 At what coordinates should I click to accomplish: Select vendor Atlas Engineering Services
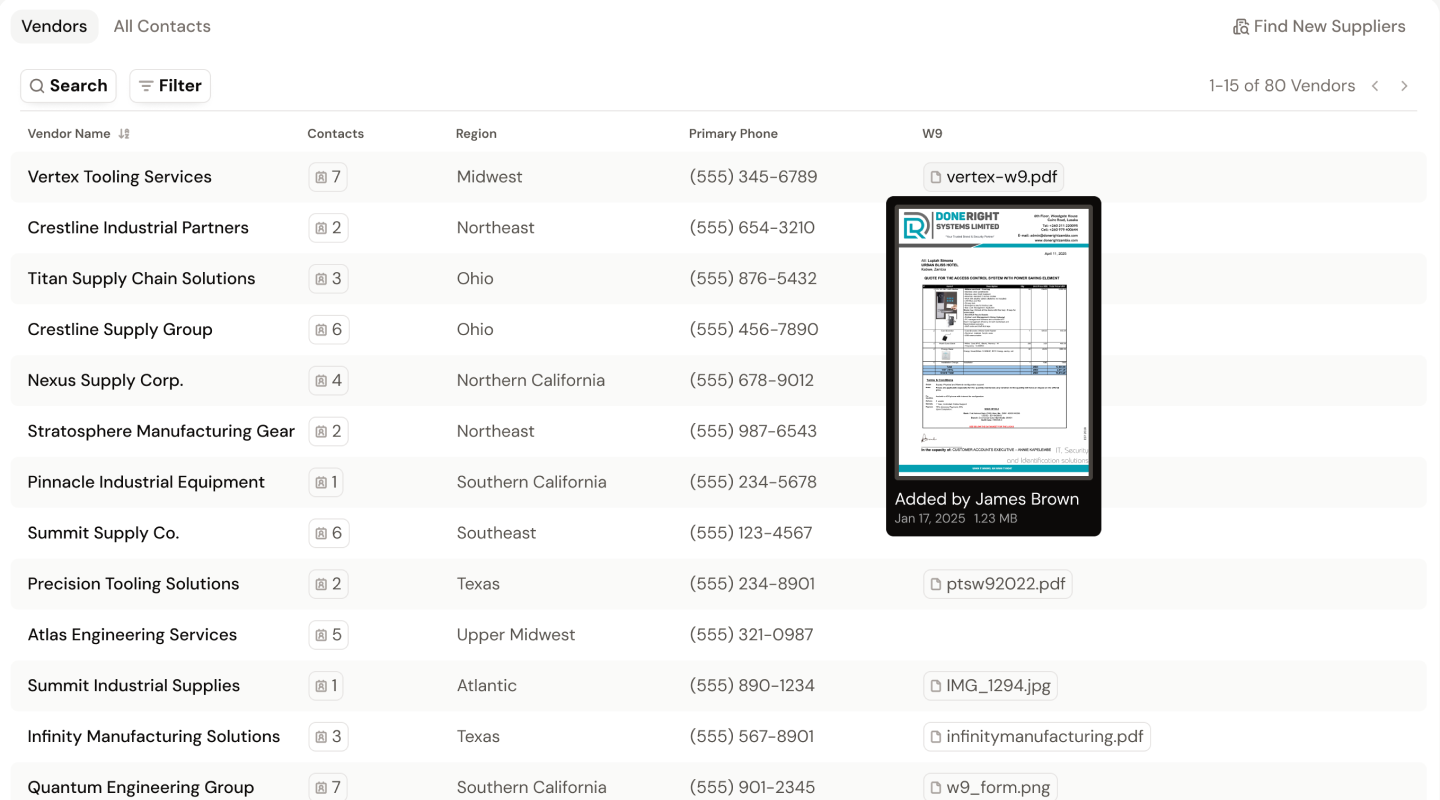coord(132,635)
